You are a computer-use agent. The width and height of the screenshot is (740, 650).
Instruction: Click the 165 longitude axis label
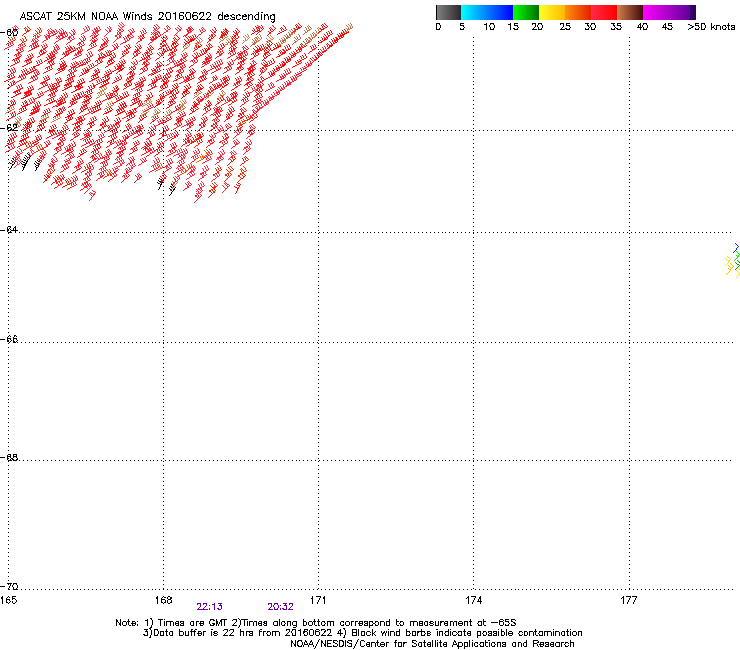(8, 600)
